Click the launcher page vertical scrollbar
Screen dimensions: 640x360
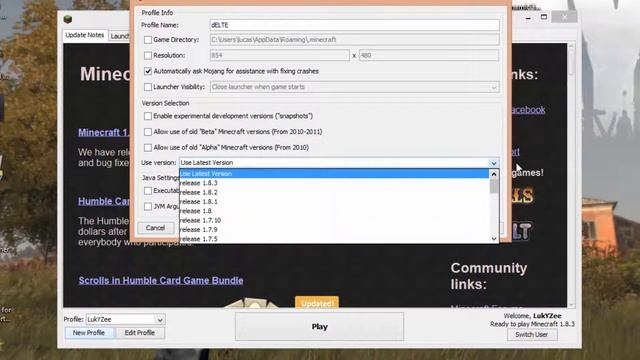pos(571,176)
